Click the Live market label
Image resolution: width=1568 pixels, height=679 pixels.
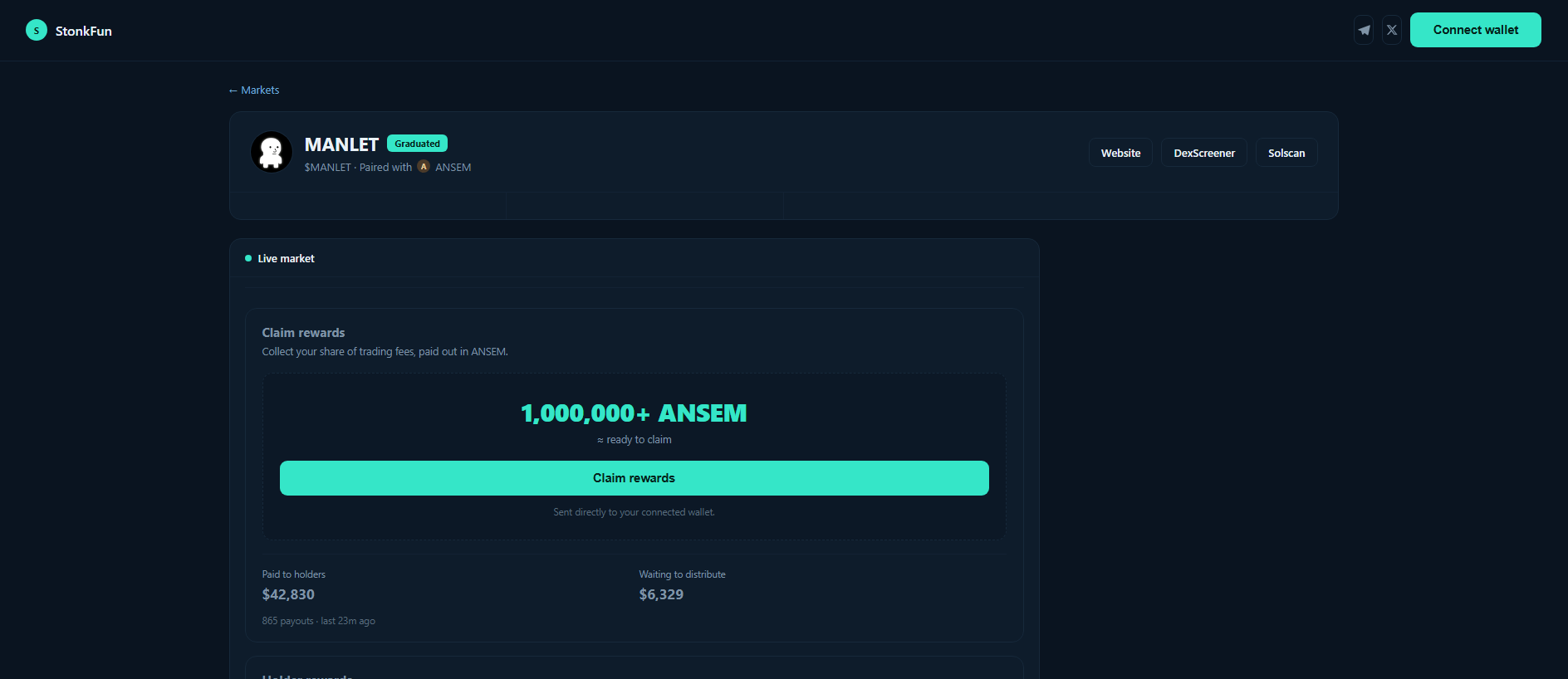click(287, 259)
